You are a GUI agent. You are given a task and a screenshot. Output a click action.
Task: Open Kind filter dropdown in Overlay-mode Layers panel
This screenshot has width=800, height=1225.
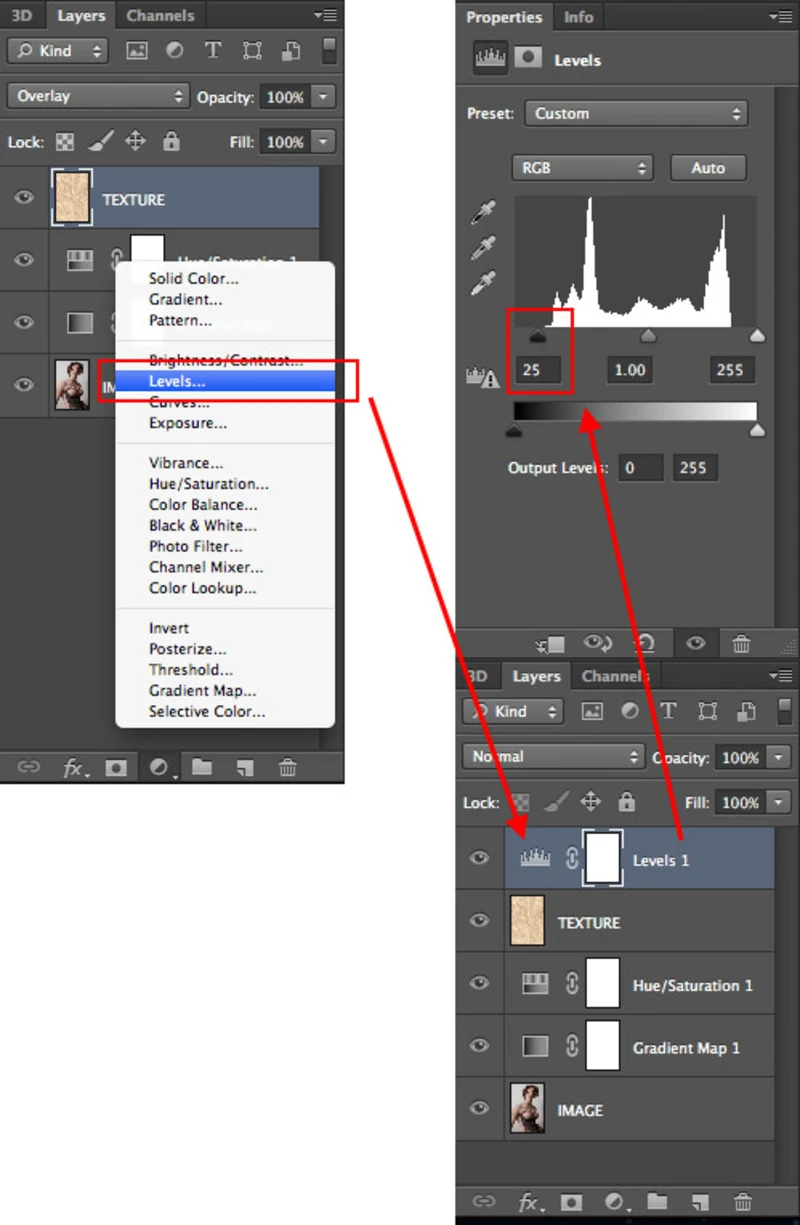(57, 50)
